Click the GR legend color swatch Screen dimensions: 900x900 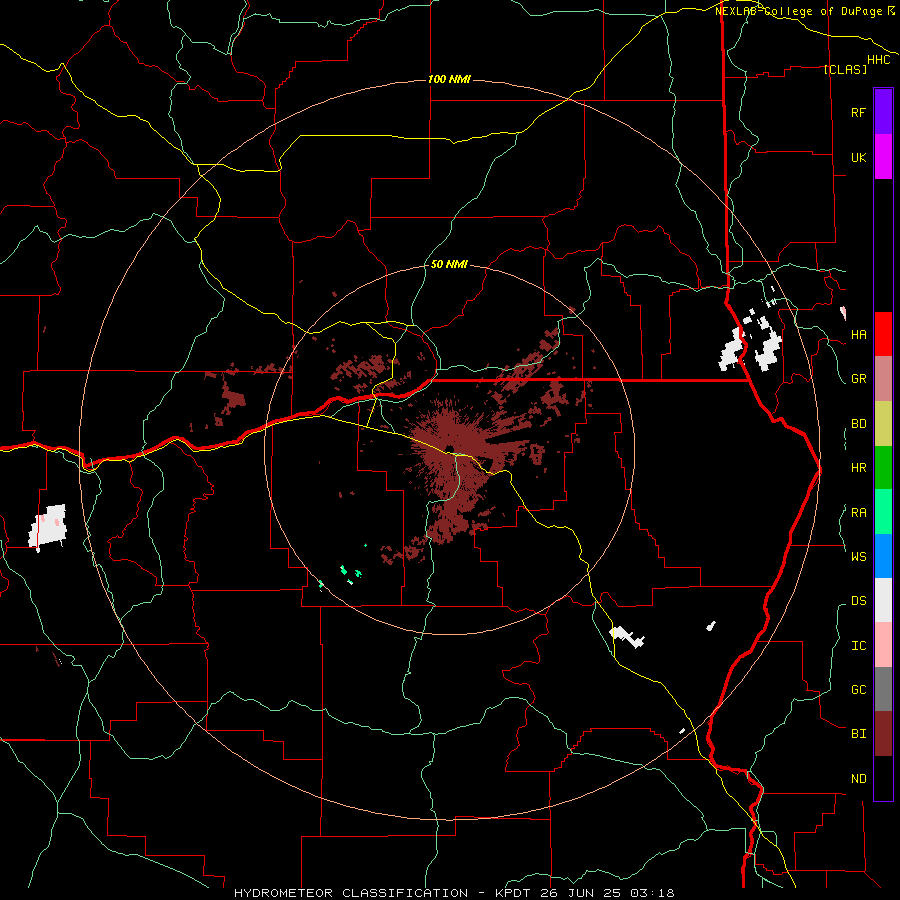click(x=883, y=379)
